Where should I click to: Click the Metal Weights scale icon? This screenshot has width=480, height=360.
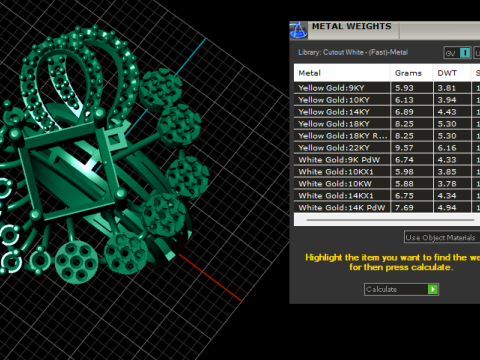(x=299, y=30)
